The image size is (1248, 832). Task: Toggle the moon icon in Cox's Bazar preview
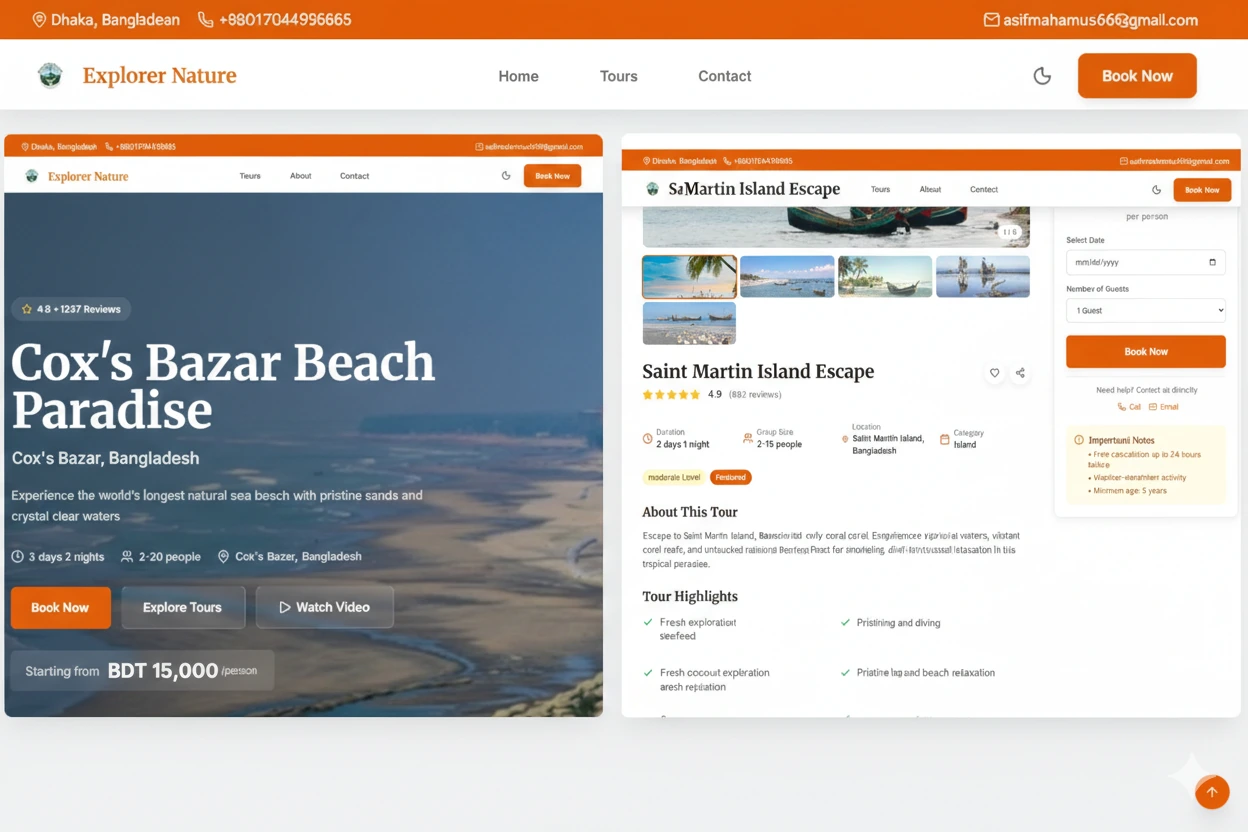click(506, 176)
